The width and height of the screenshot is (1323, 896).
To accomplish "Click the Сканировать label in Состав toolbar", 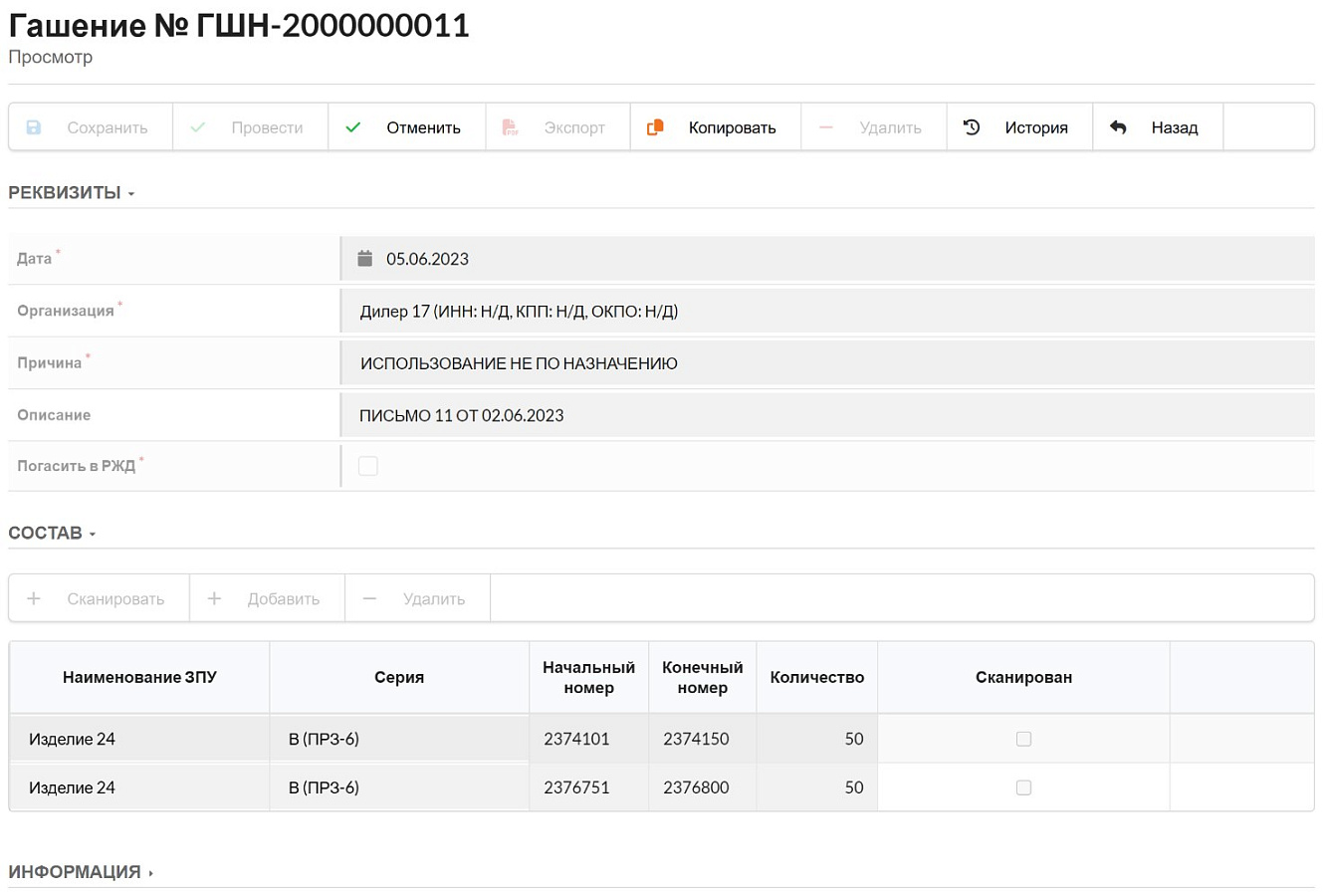I will (x=115, y=598).
